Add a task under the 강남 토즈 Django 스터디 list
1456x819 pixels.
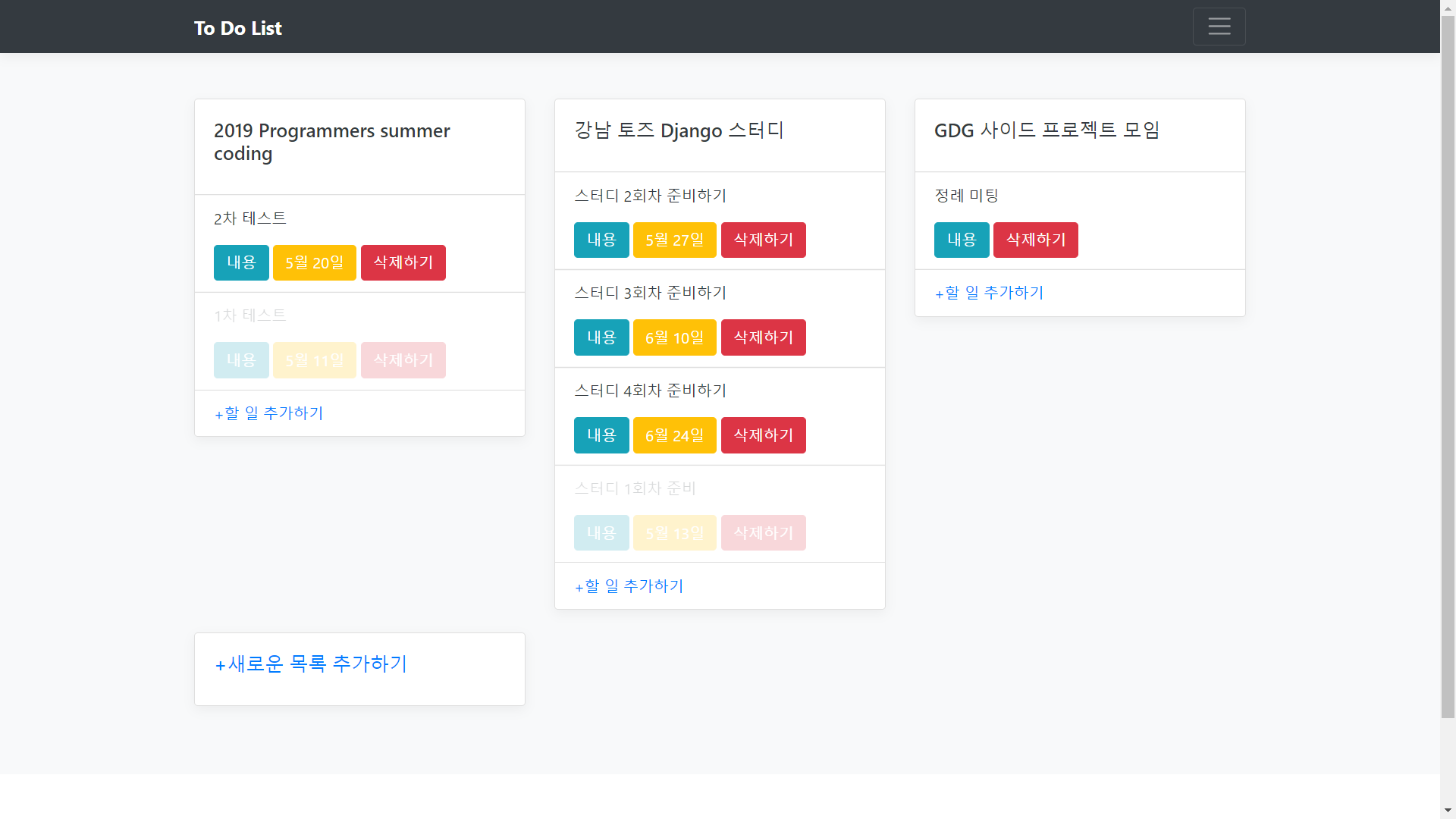(629, 586)
